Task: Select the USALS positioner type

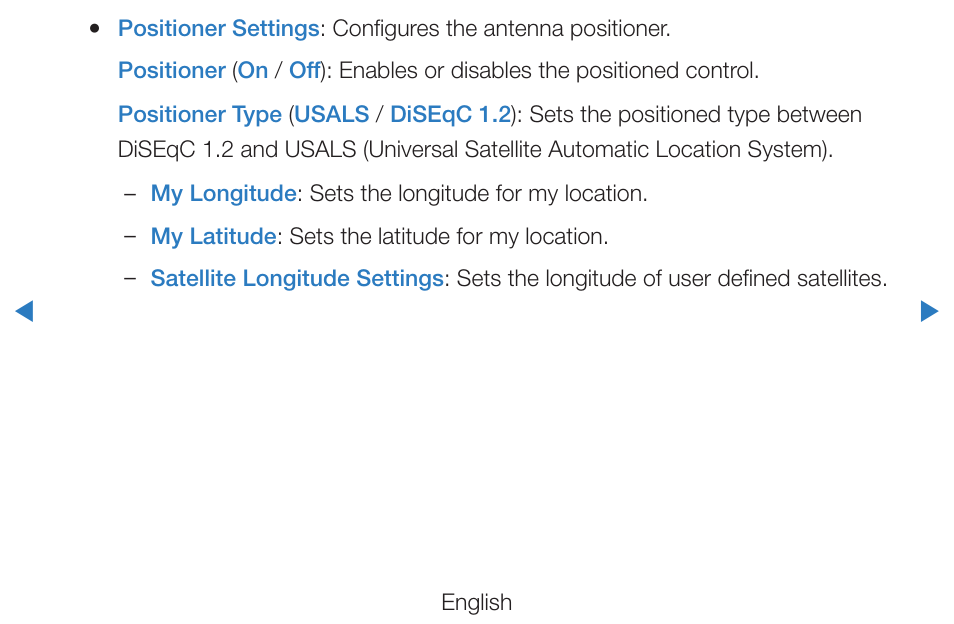Action: point(332,114)
